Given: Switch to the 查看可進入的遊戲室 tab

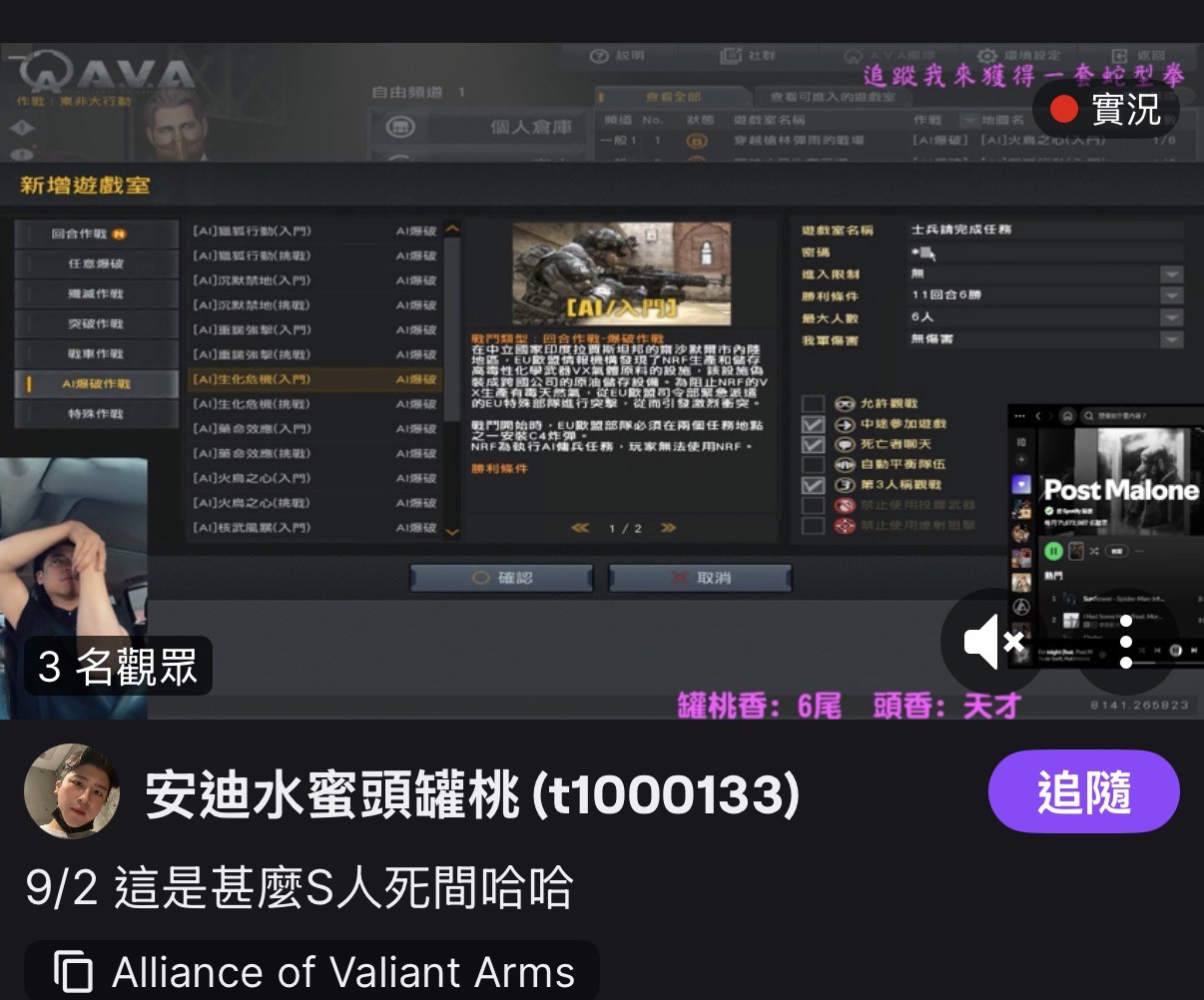Looking at the screenshot, I should [833, 97].
